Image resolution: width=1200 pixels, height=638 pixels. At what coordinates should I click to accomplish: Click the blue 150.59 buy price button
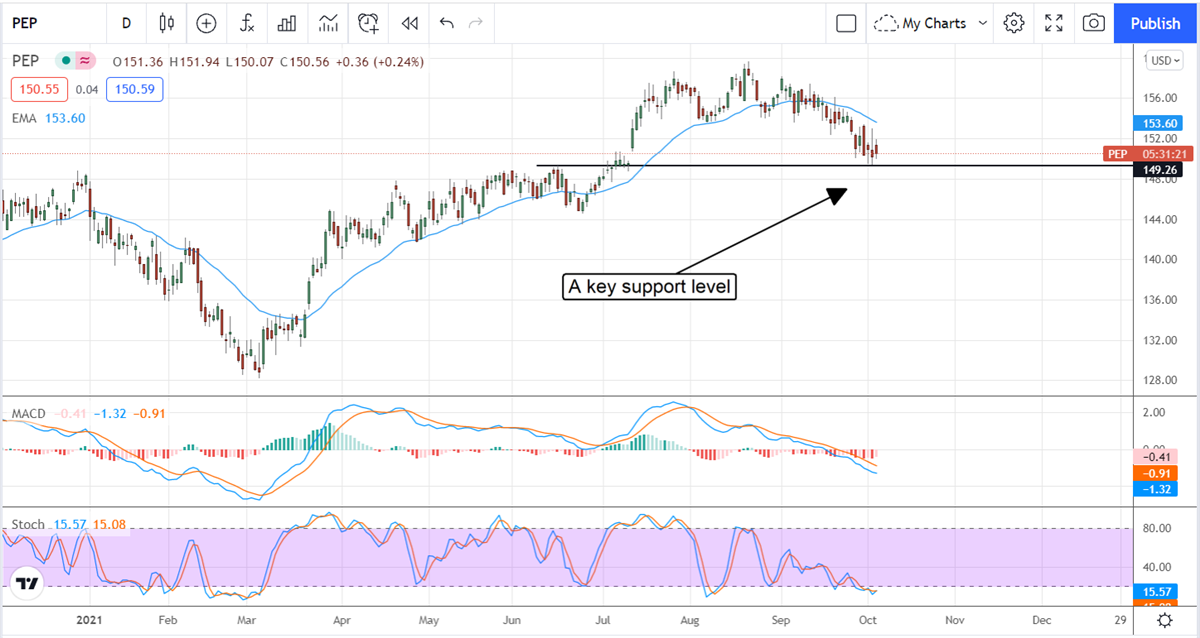coord(134,90)
